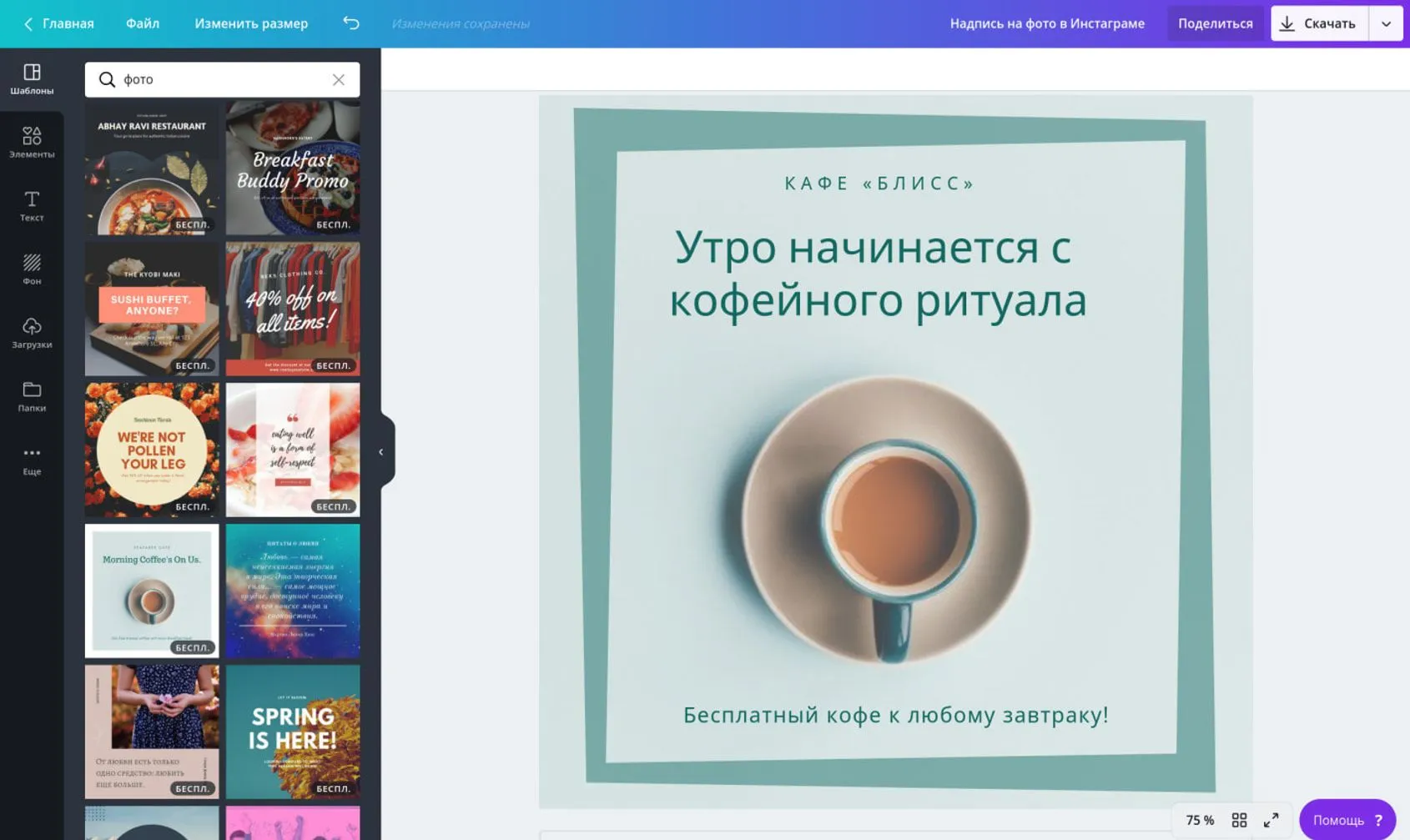Select the Sushi Buffet, Anyone? template
This screenshot has height=840, width=1410.
(152, 309)
